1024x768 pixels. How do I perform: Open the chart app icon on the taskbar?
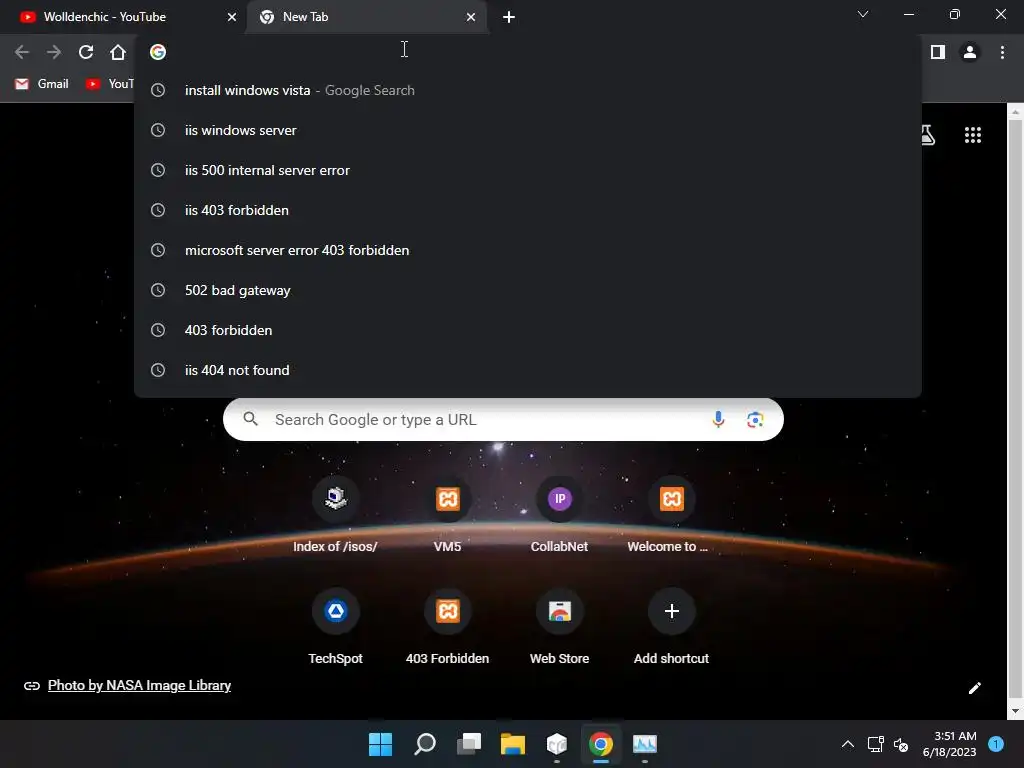coord(645,744)
